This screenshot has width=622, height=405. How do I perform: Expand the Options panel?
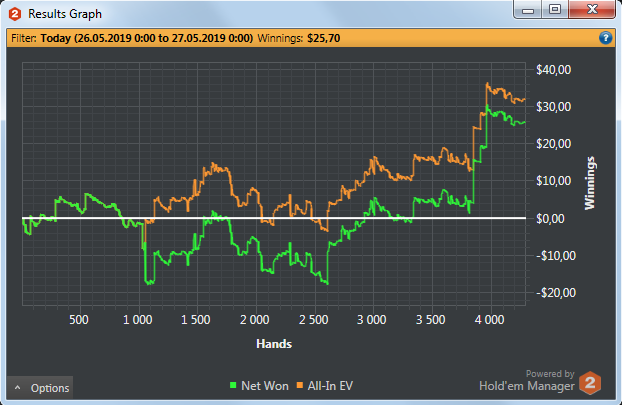pyautogui.click(x=40, y=388)
